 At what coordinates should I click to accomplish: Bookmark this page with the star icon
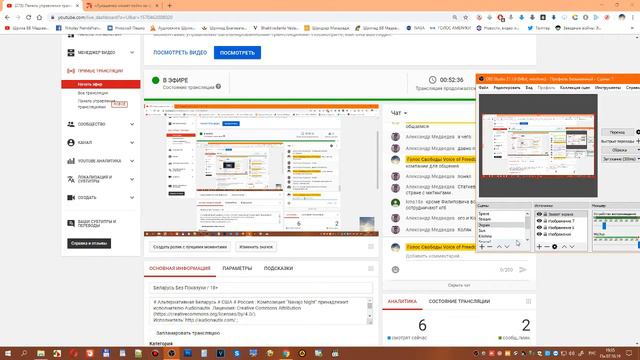click(466, 18)
